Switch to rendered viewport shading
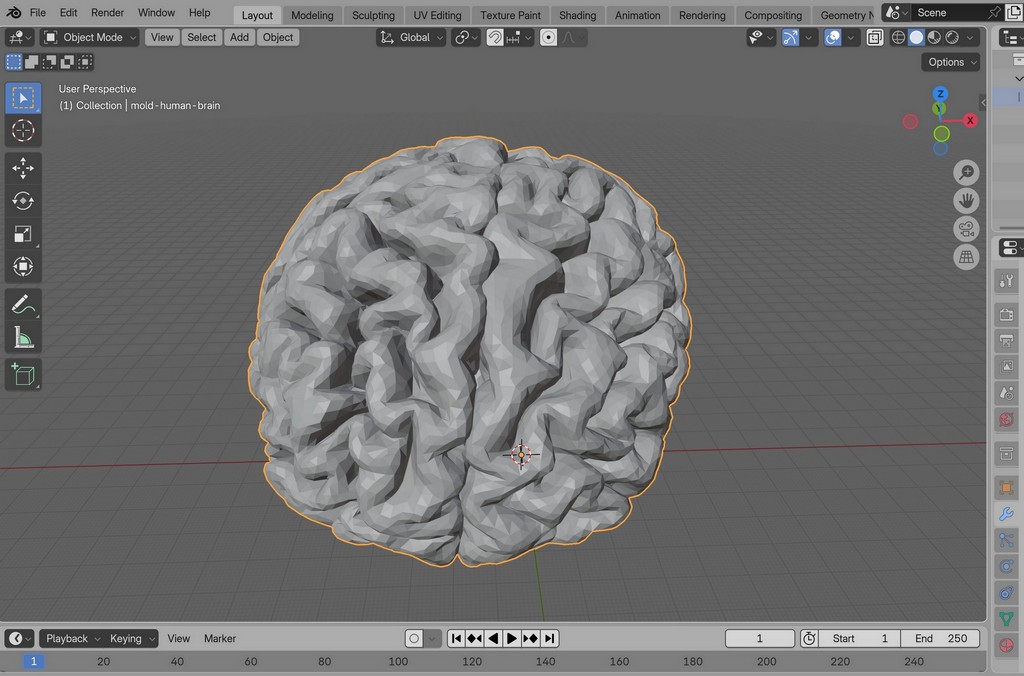The image size is (1024, 676). [952, 37]
